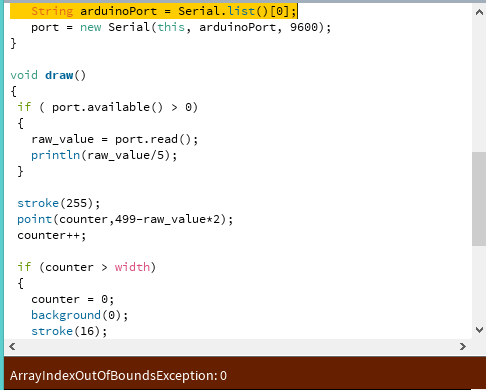Click the scrollbar track above the thumb
Screen dimensions: 486x390
[x=479, y=86]
